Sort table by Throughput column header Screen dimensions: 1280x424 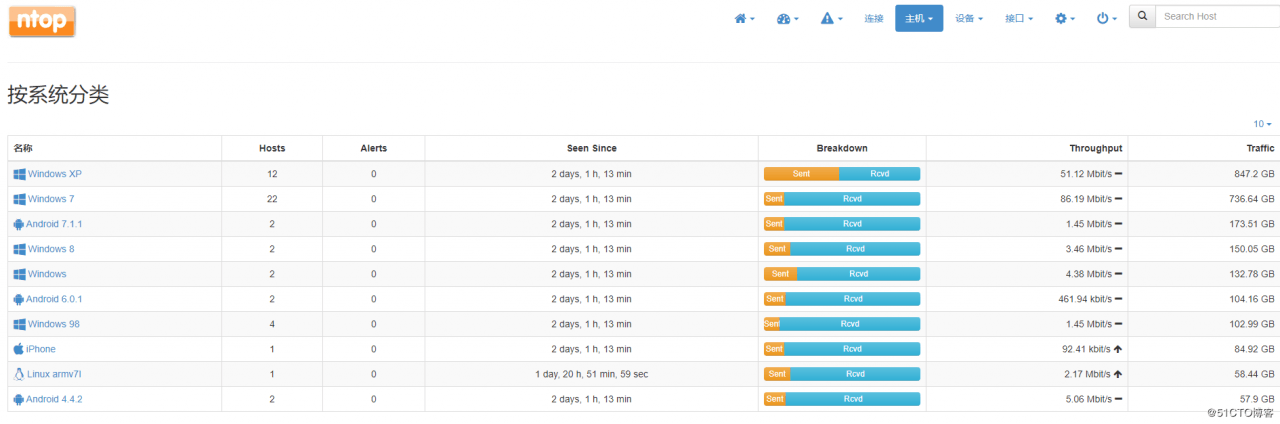click(x=1095, y=148)
